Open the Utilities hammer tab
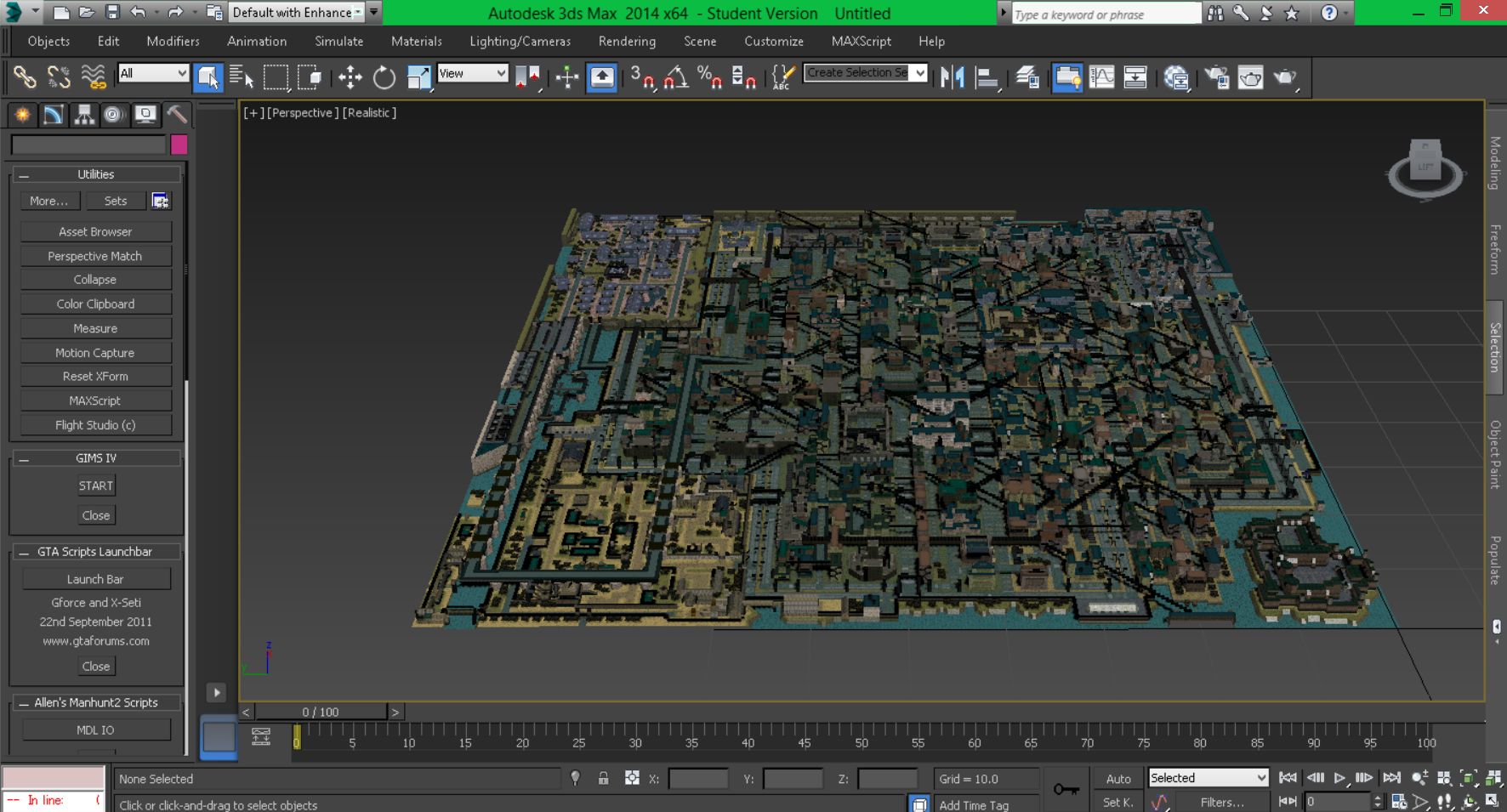1507x812 pixels. pyautogui.click(x=176, y=114)
